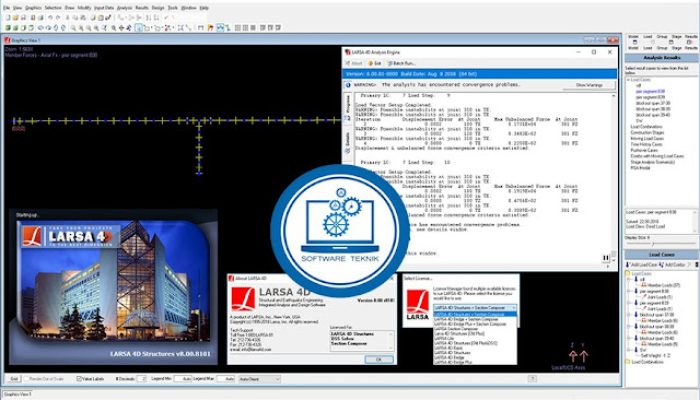Click Batch Run in the Analysis Engine toolbar
Viewport: 700px width, 400px height.
pyautogui.click(x=400, y=63)
